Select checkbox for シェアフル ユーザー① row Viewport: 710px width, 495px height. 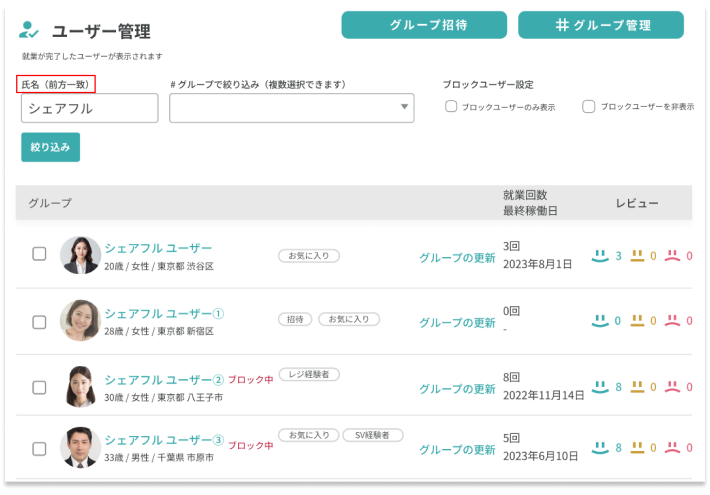coord(40,322)
